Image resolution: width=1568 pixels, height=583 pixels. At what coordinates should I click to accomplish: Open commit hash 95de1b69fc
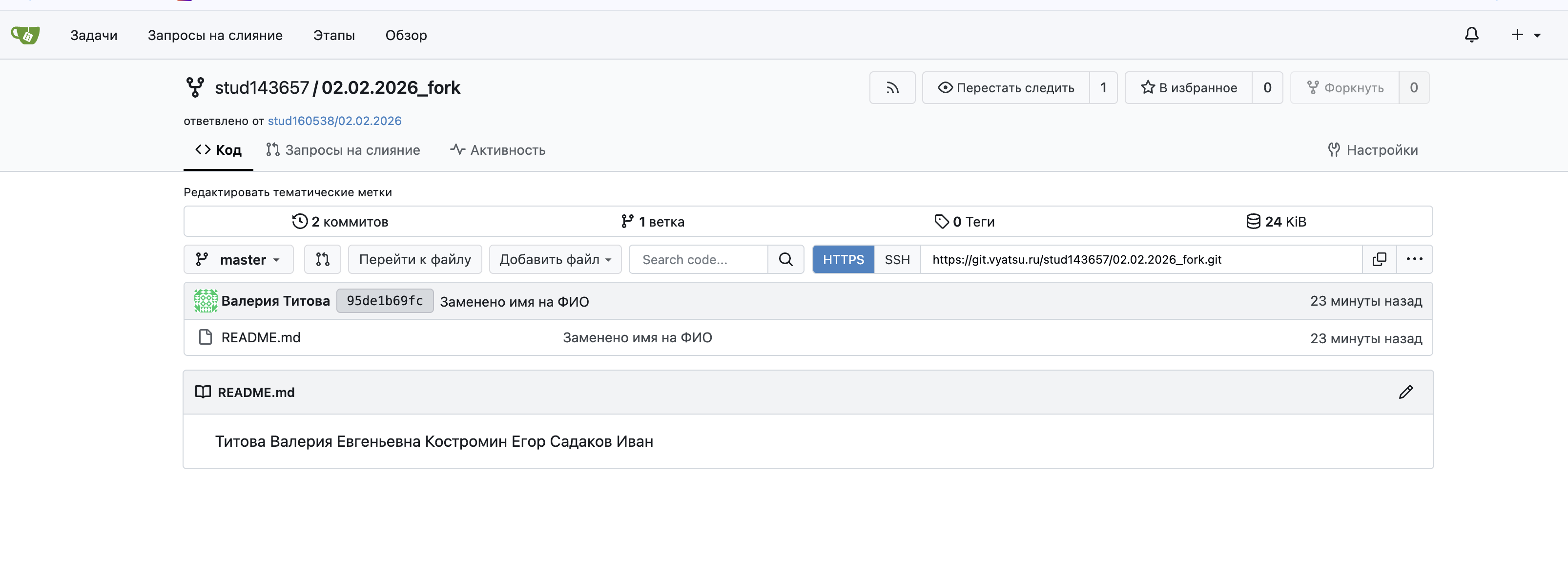[385, 301]
